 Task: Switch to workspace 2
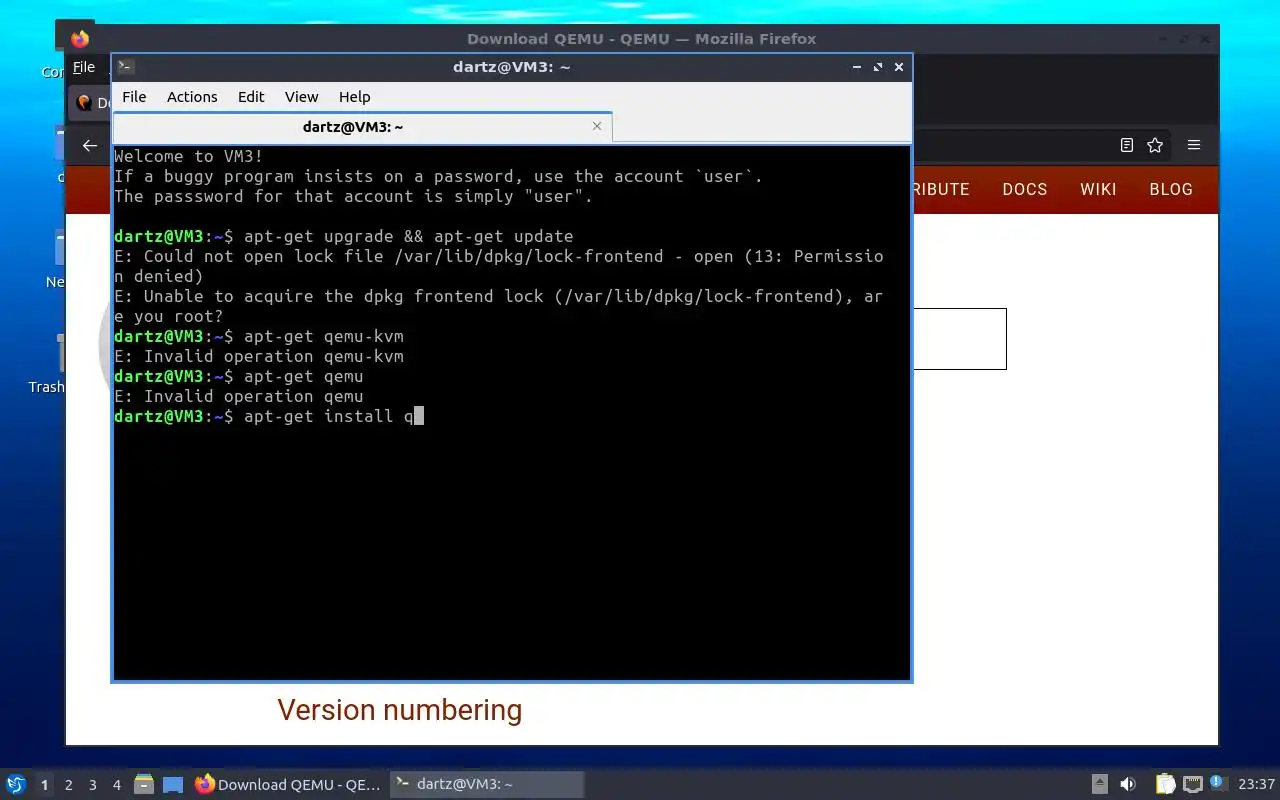(69, 785)
